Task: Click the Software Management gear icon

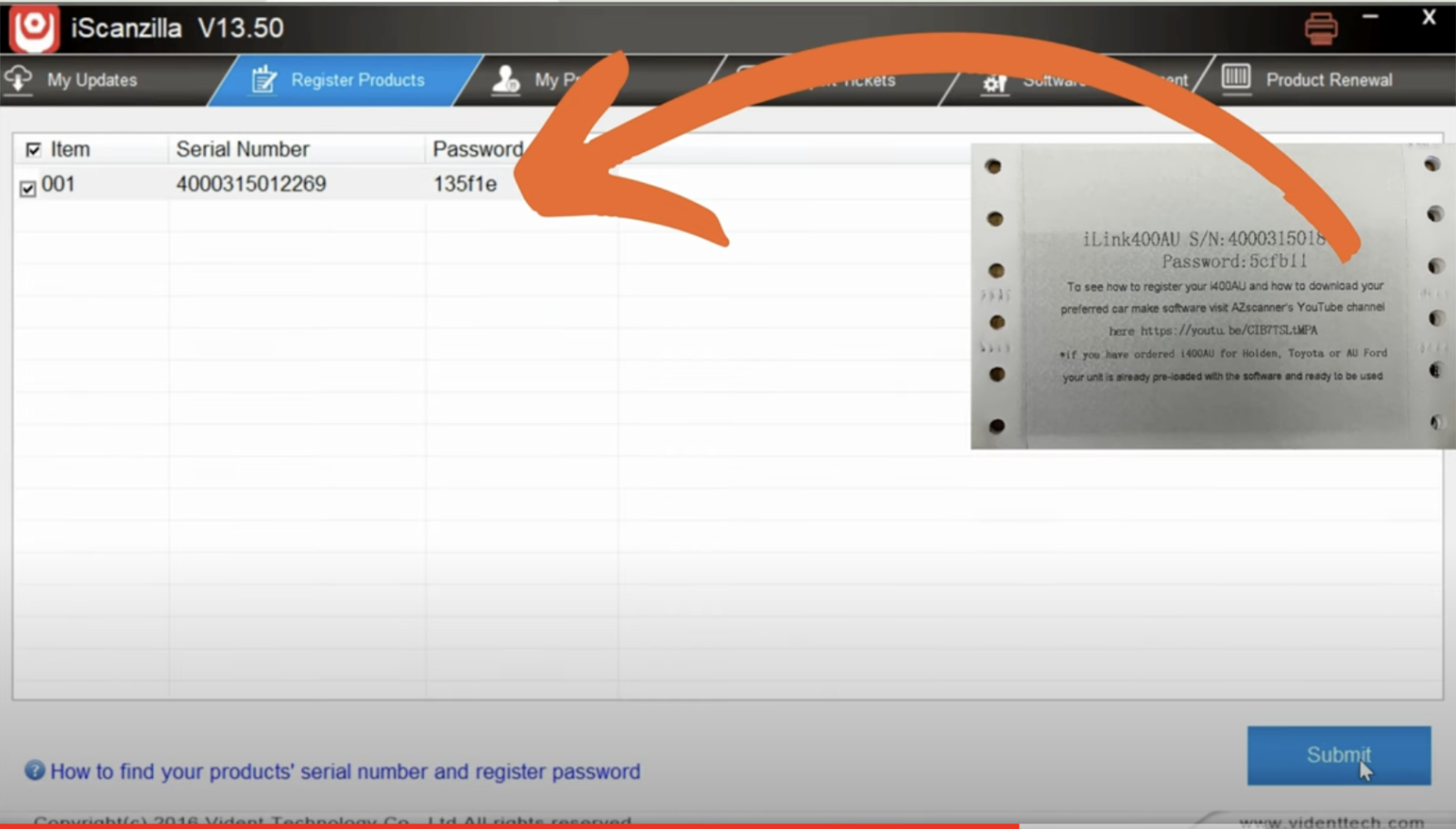Action: click(994, 84)
